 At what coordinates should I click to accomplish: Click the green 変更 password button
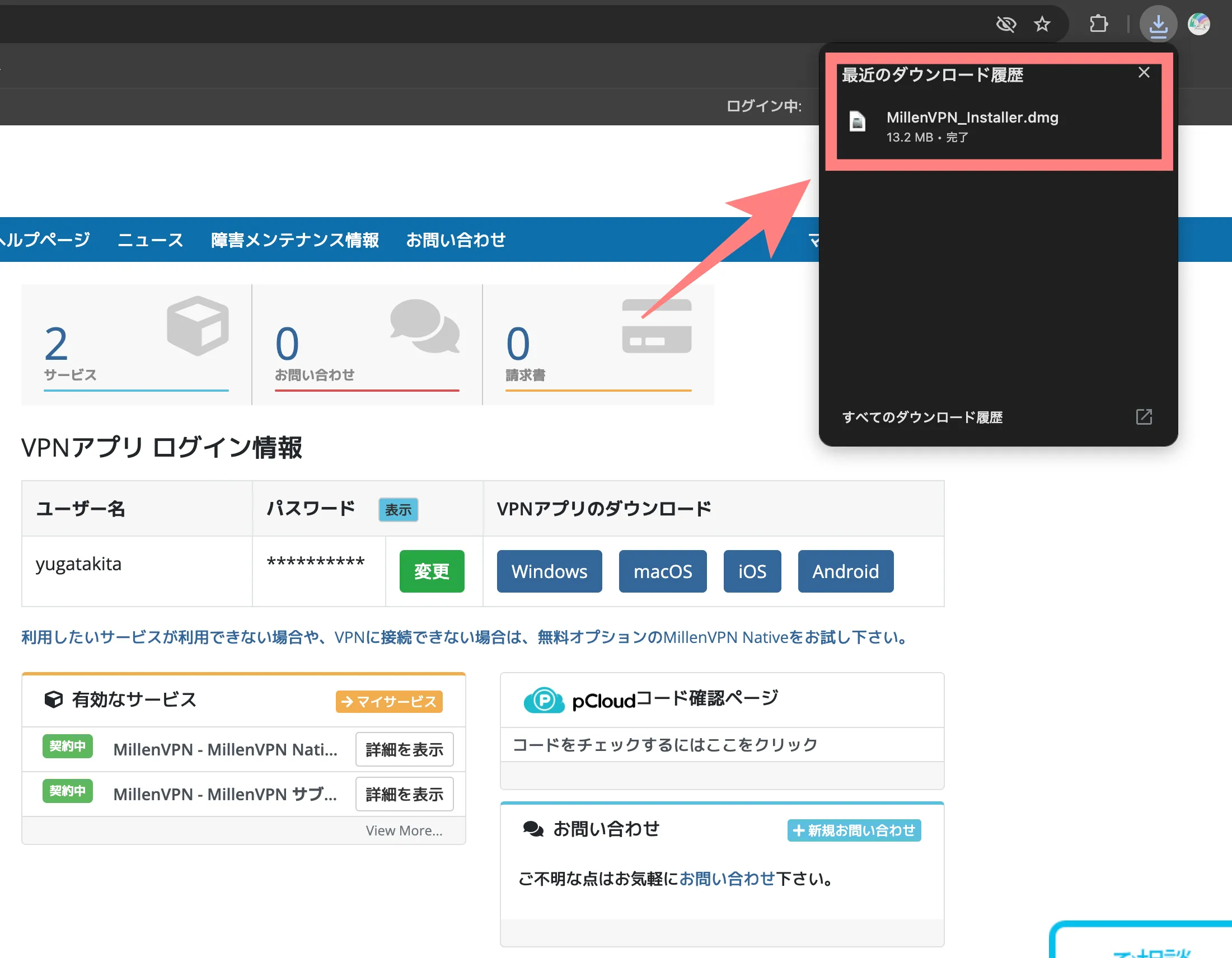point(432,571)
